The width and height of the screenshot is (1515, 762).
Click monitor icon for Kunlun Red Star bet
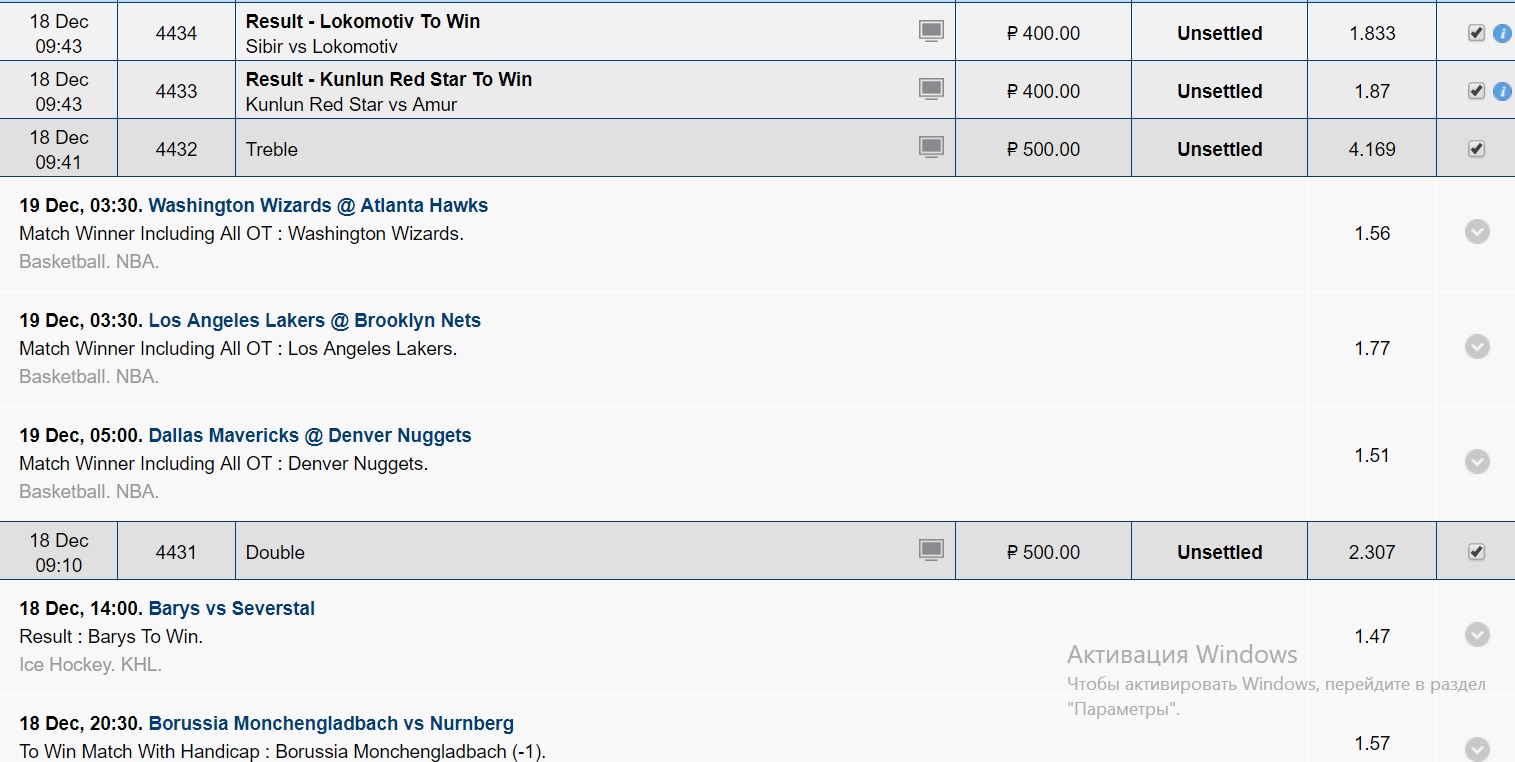click(x=931, y=89)
